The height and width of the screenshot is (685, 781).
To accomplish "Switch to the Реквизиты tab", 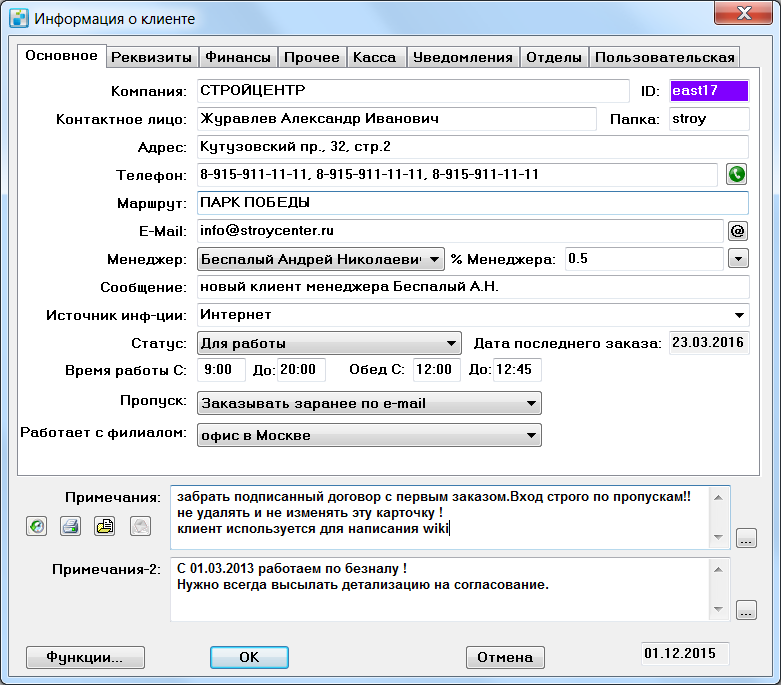I will point(152,57).
